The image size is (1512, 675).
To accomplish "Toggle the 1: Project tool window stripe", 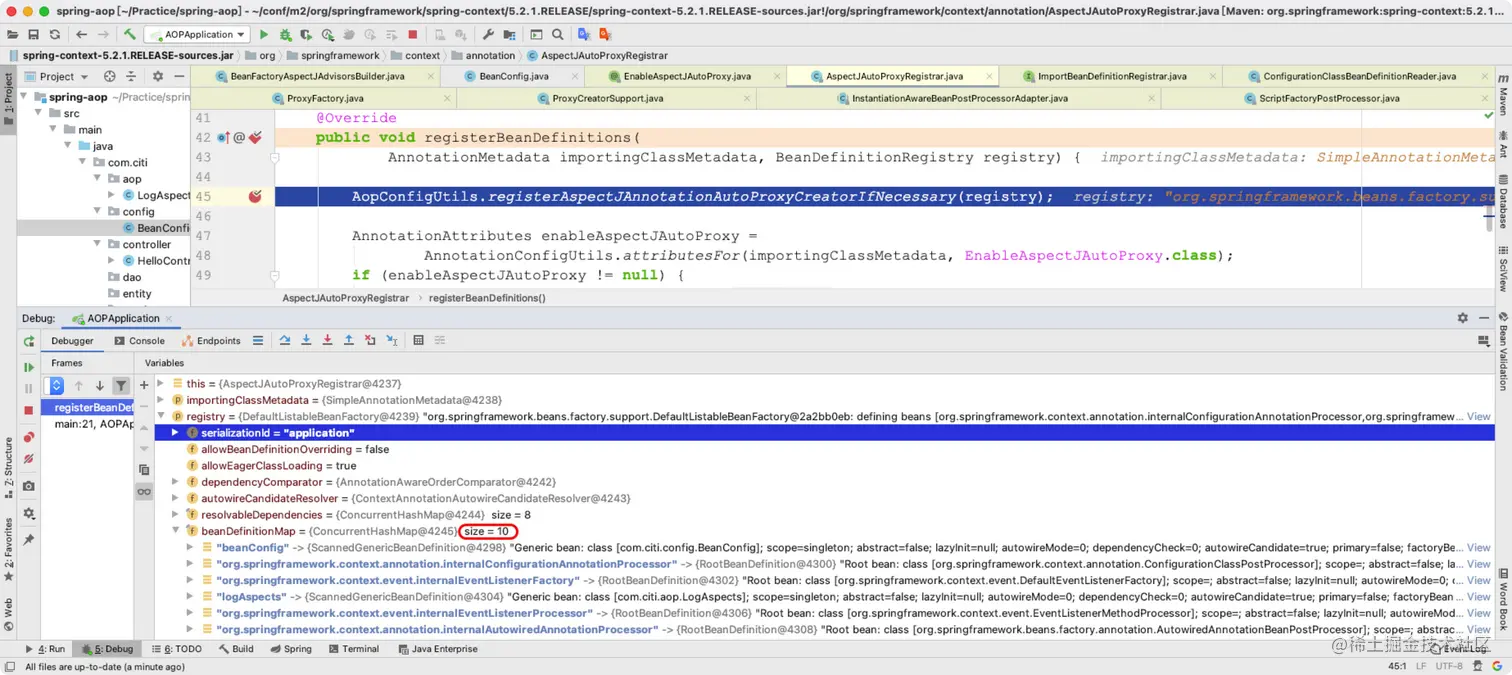I will click(8, 98).
